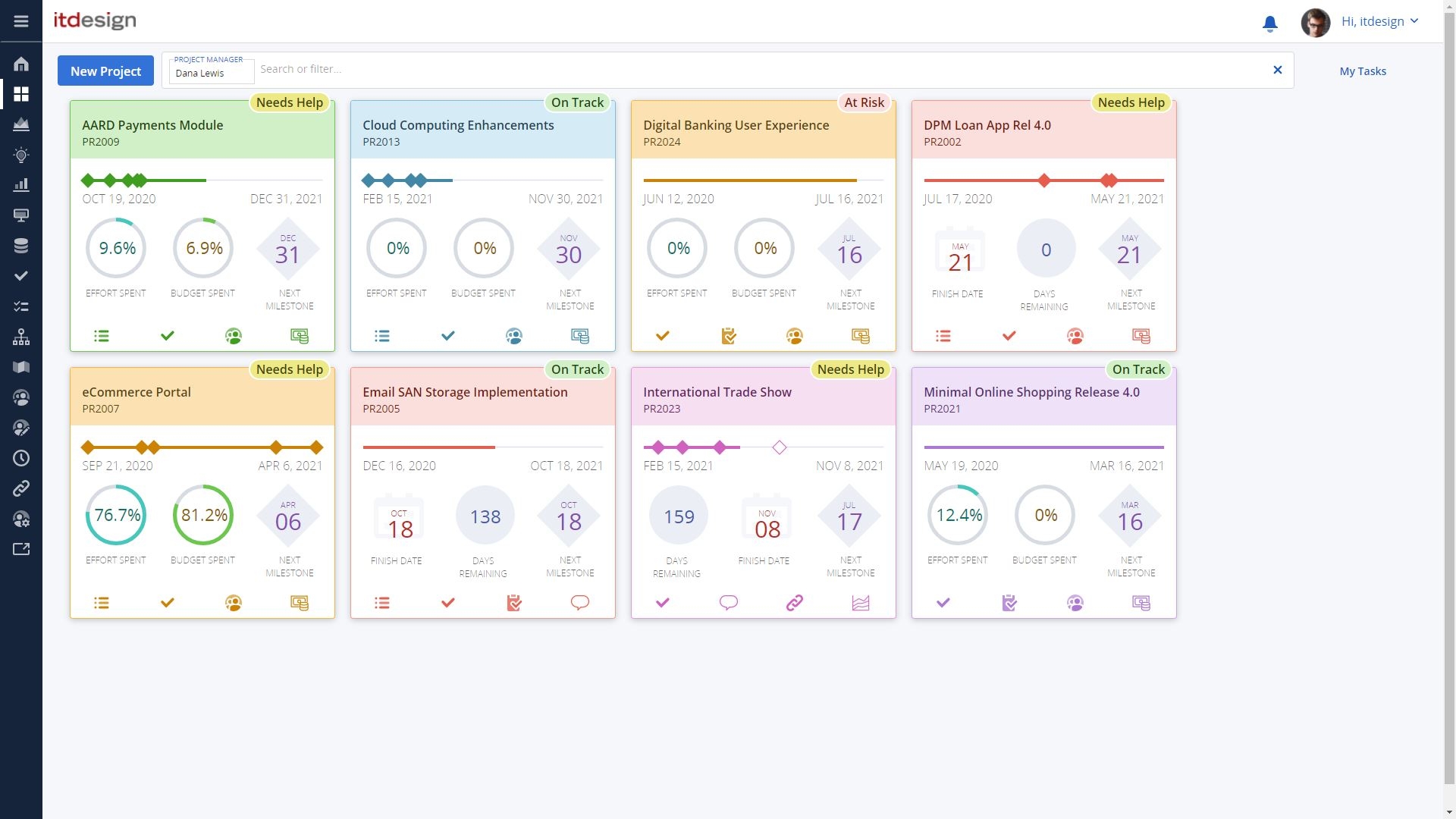Open financials icon on DPM Loan App card
Image resolution: width=1456 pixels, height=819 pixels.
pos(1141,336)
